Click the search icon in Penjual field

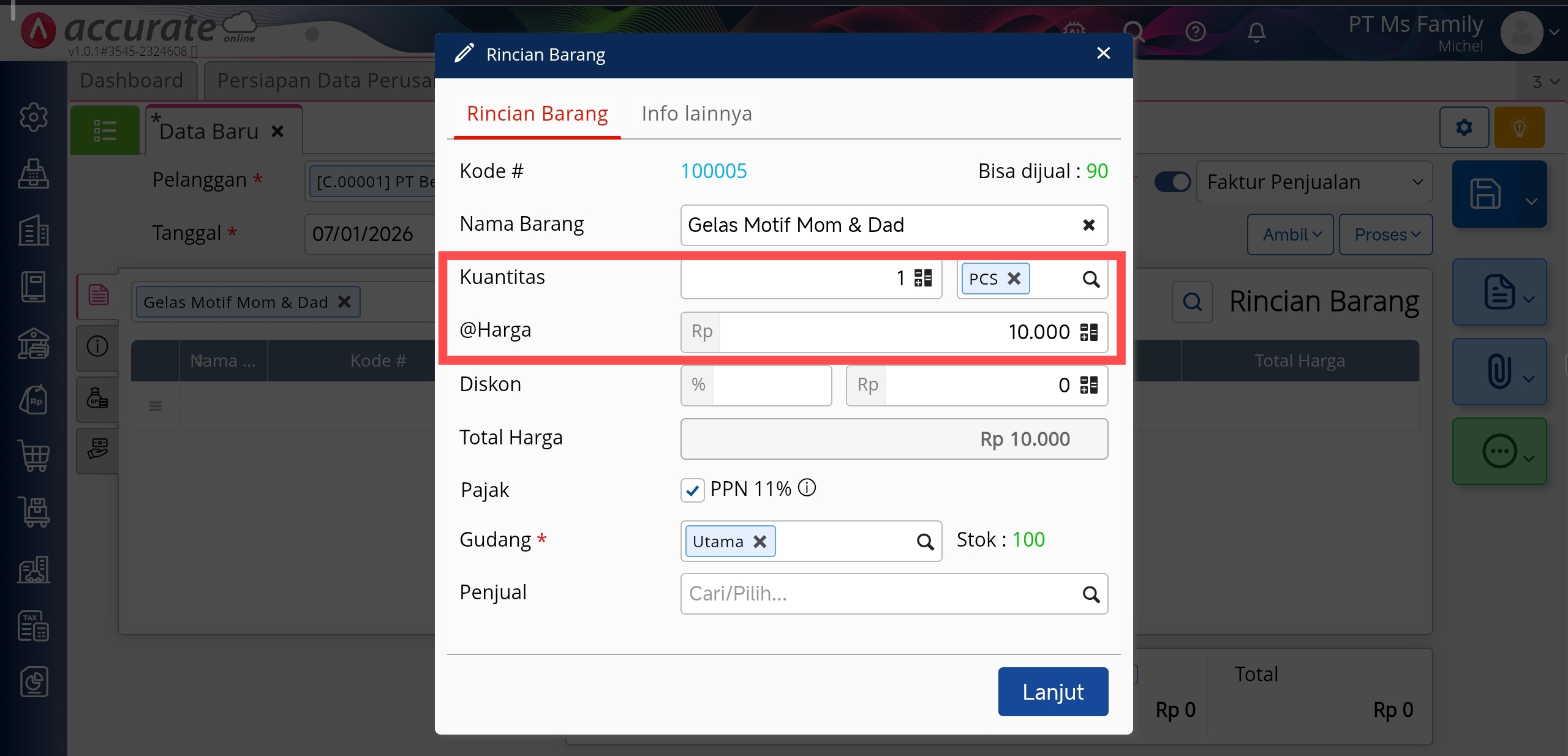tap(1090, 594)
